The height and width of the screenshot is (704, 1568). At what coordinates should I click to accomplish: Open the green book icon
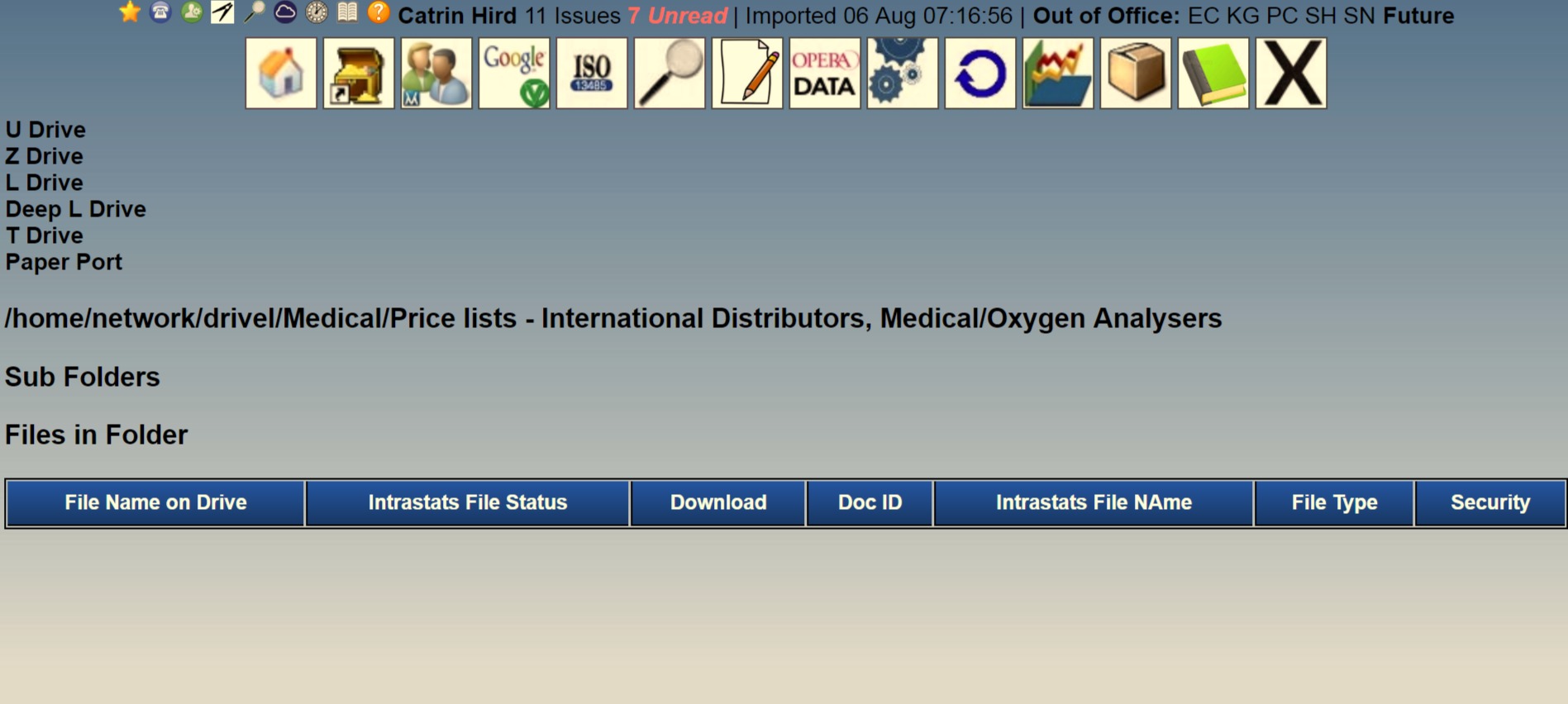(x=1213, y=74)
